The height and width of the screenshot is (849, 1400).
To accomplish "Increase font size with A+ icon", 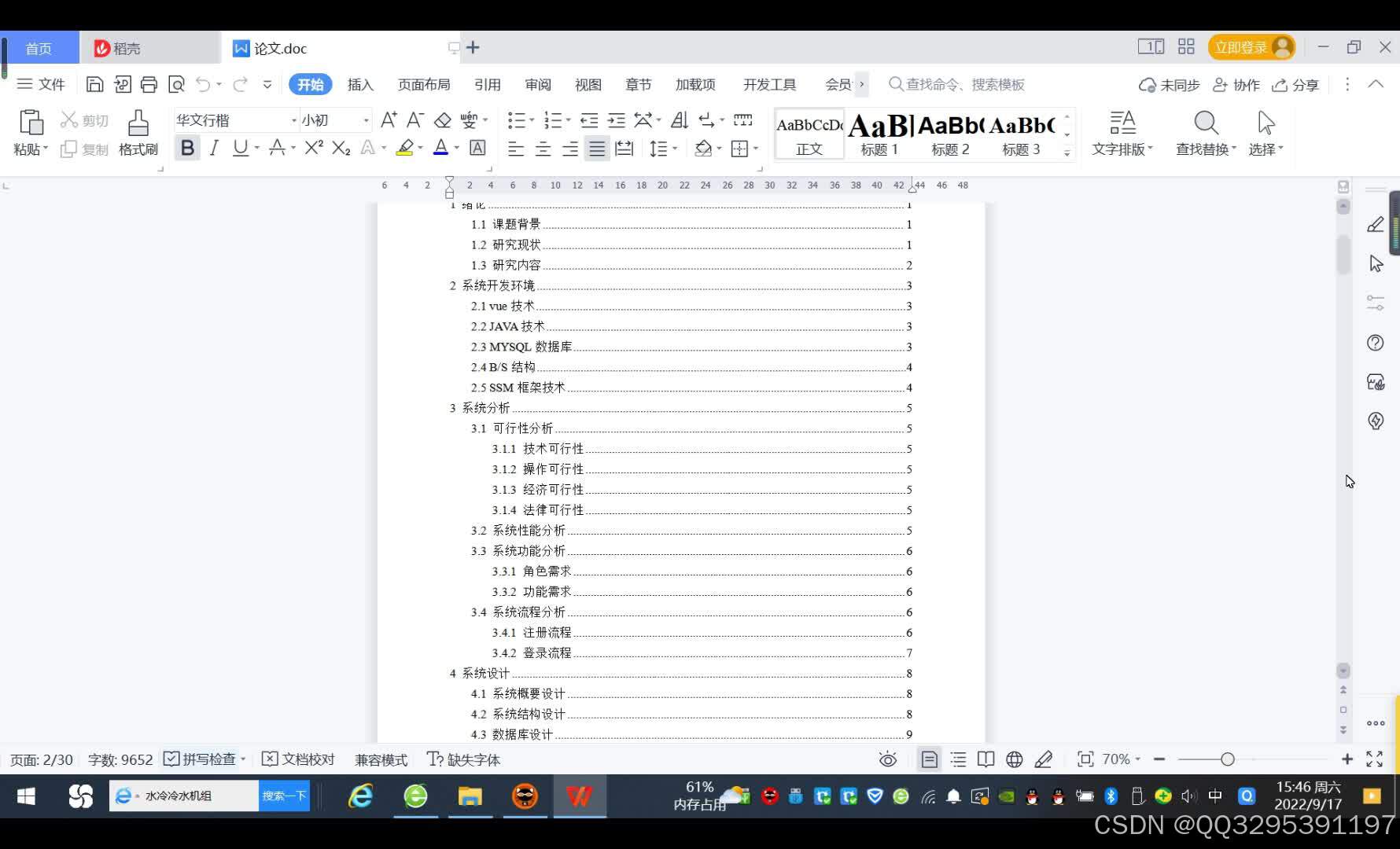I will pos(389,119).
